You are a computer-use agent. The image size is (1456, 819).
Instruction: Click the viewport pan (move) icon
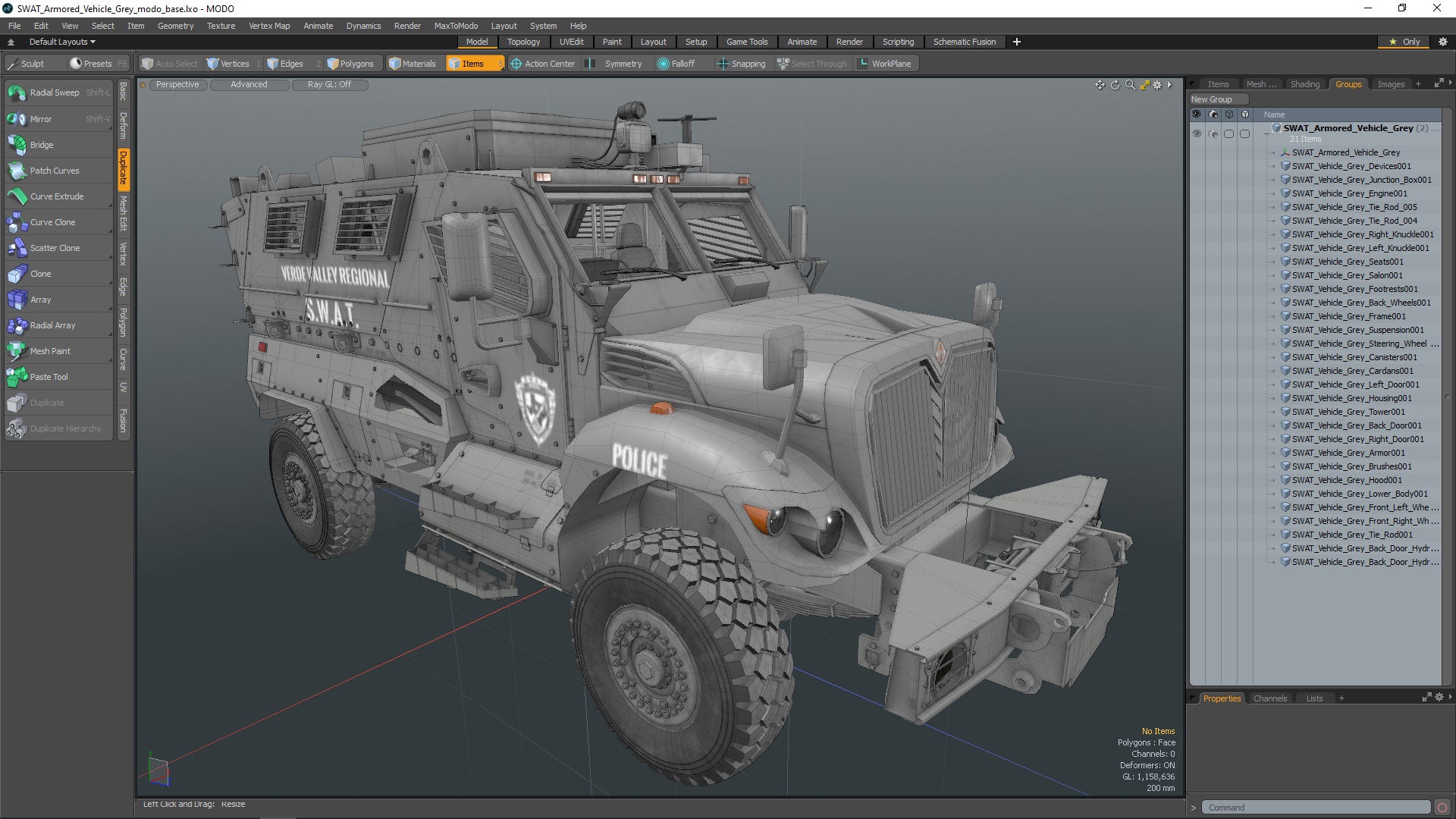(x=1100, y=85)
